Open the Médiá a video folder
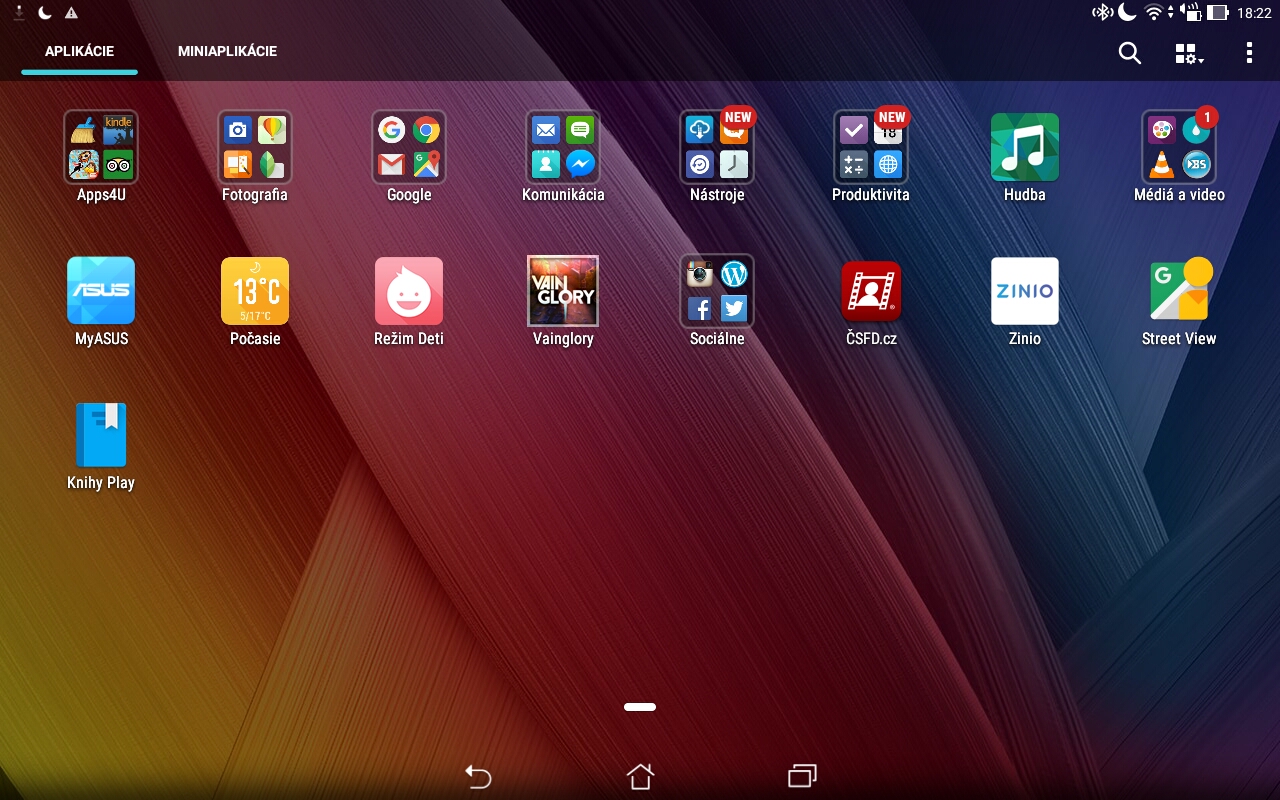This screenshot has width=1280, height=800. coord(1179,147)
